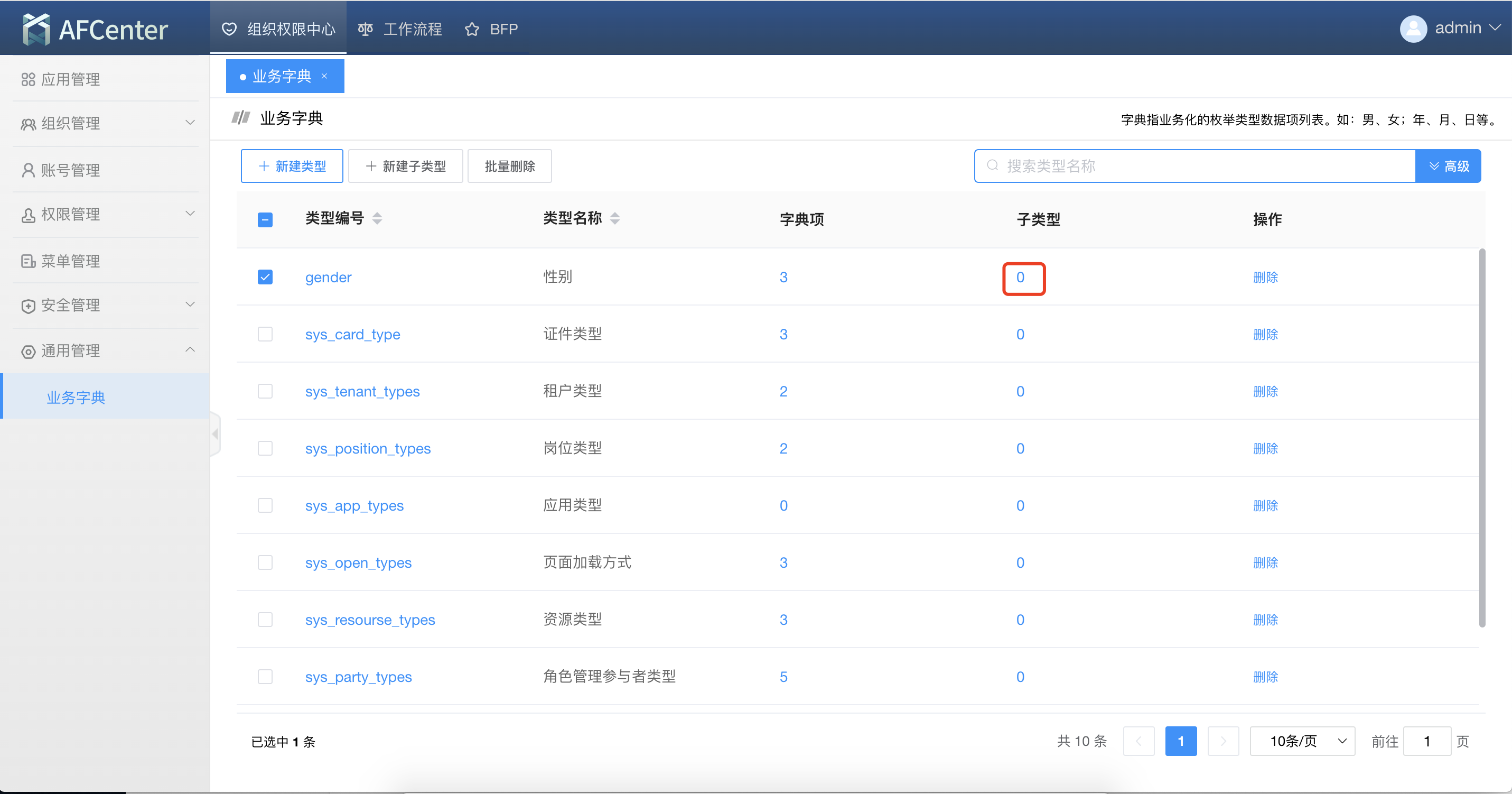Toggle sys_card_type row checkbox
1512x794 pixels.
coord(264,334)
